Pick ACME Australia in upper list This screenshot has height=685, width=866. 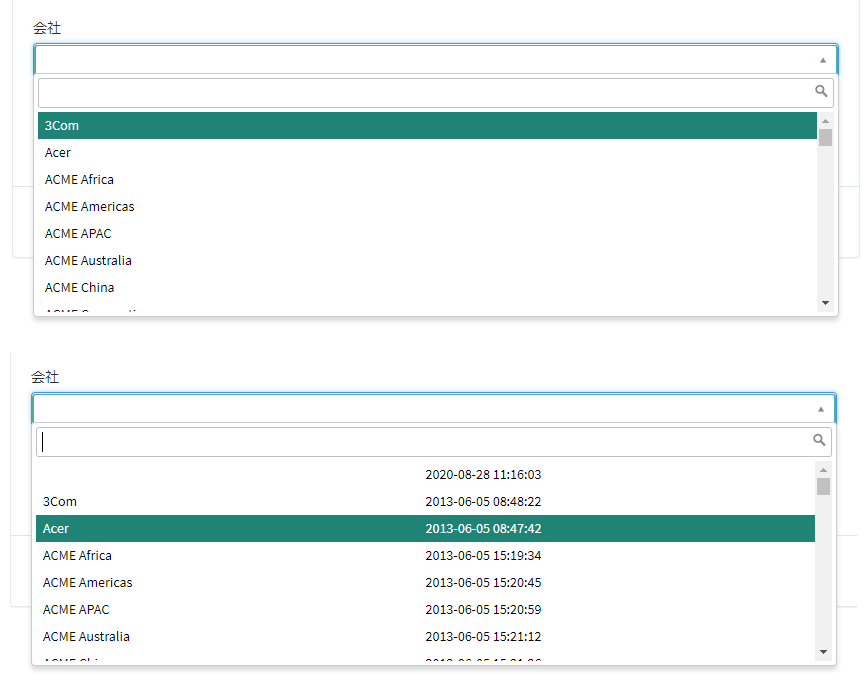point(427,261)
